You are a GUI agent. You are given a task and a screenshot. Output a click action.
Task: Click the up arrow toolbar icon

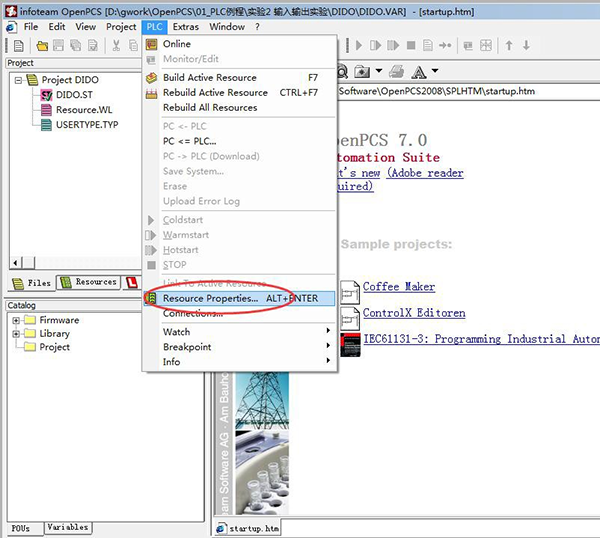pyautogui.click(x=509, y=46)
